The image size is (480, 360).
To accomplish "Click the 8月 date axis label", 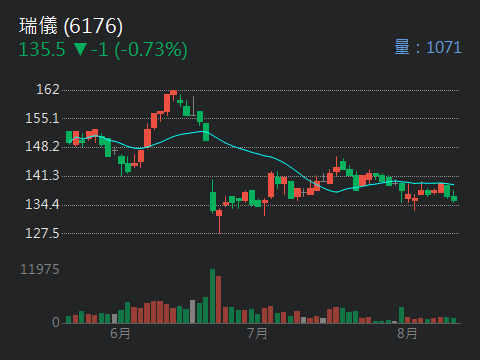I will (407, 333).
